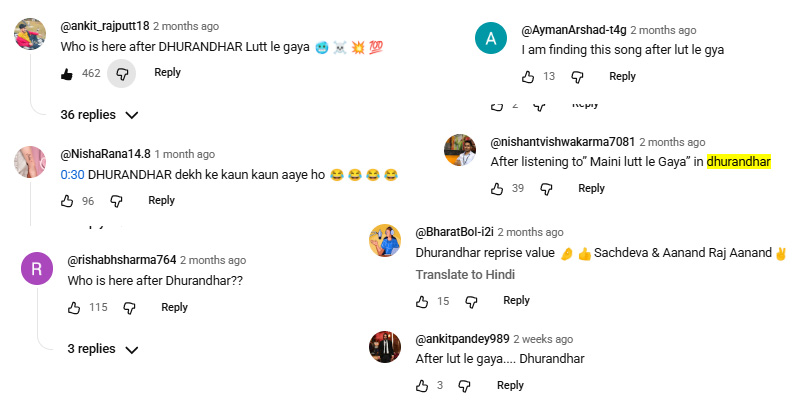800x400 pixels.
Task: Open @nishantvishwakarma7081's channel handle
Action: click(562, 142)
